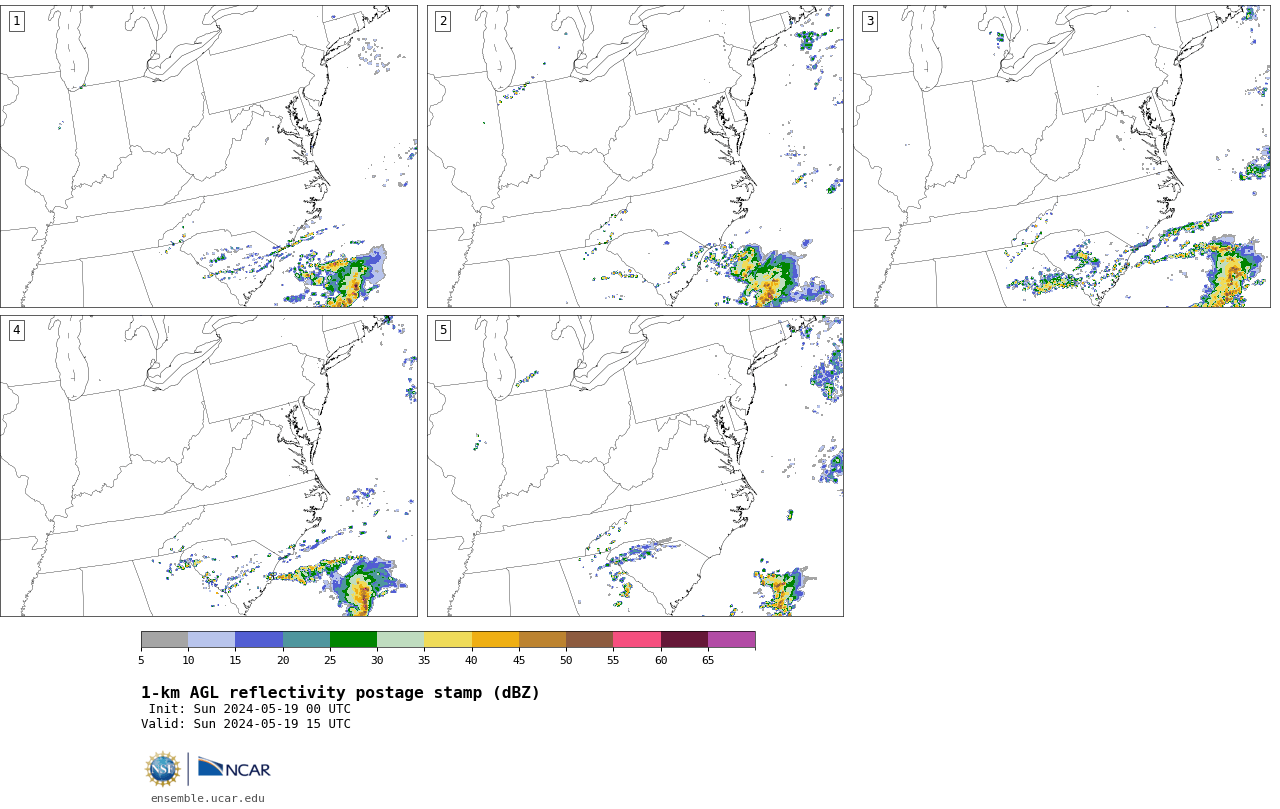Click the number 1 panel label

coord(16,21)
